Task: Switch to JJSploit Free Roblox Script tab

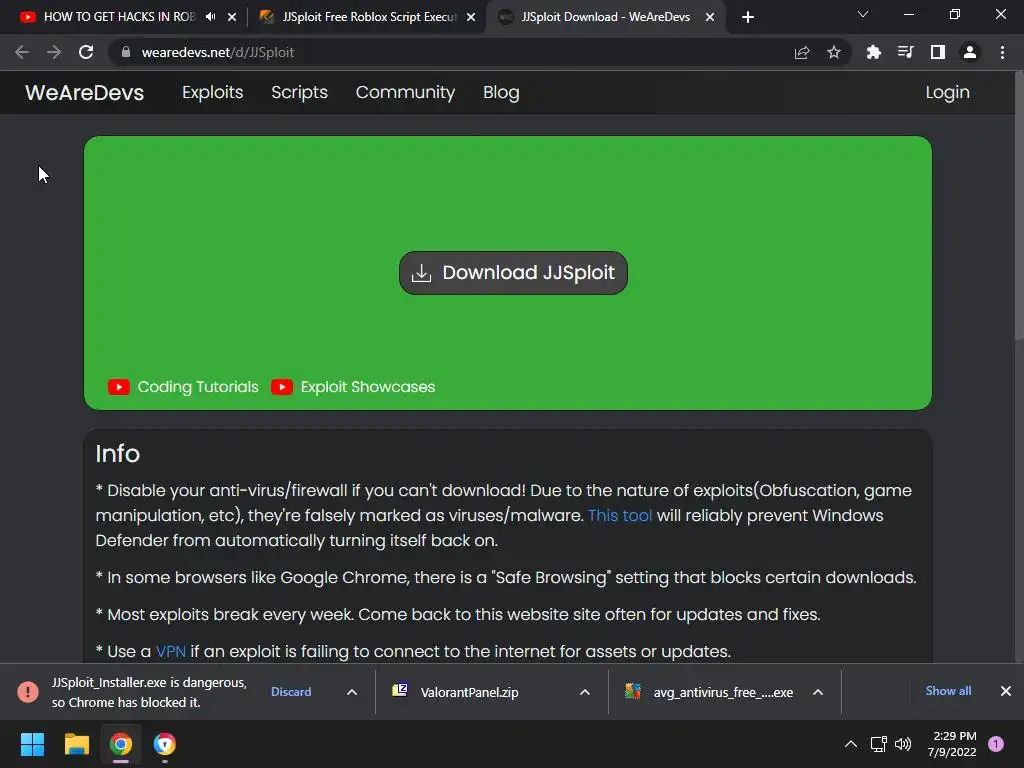Action: pyautogui.click(x=367, y=17)
